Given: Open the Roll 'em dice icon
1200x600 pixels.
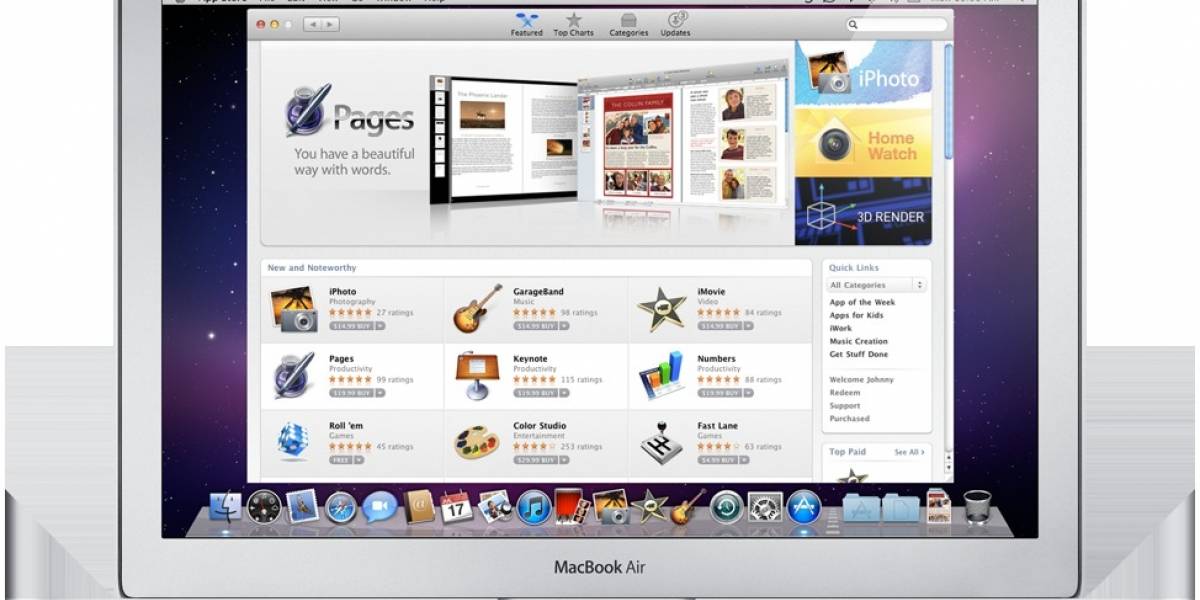Looking at the screenshot, I should [x=293, y=441].
